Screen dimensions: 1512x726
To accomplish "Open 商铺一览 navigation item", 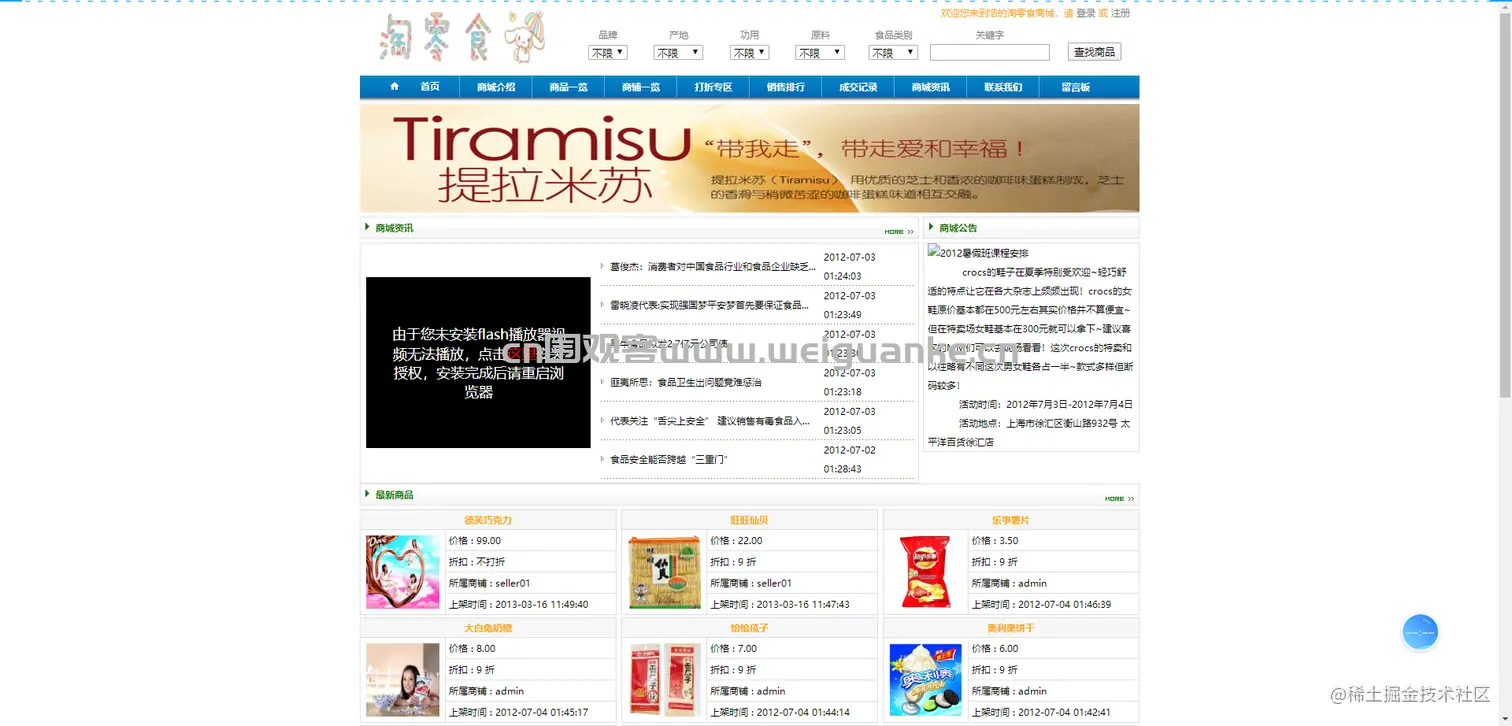I will [641, 87].
